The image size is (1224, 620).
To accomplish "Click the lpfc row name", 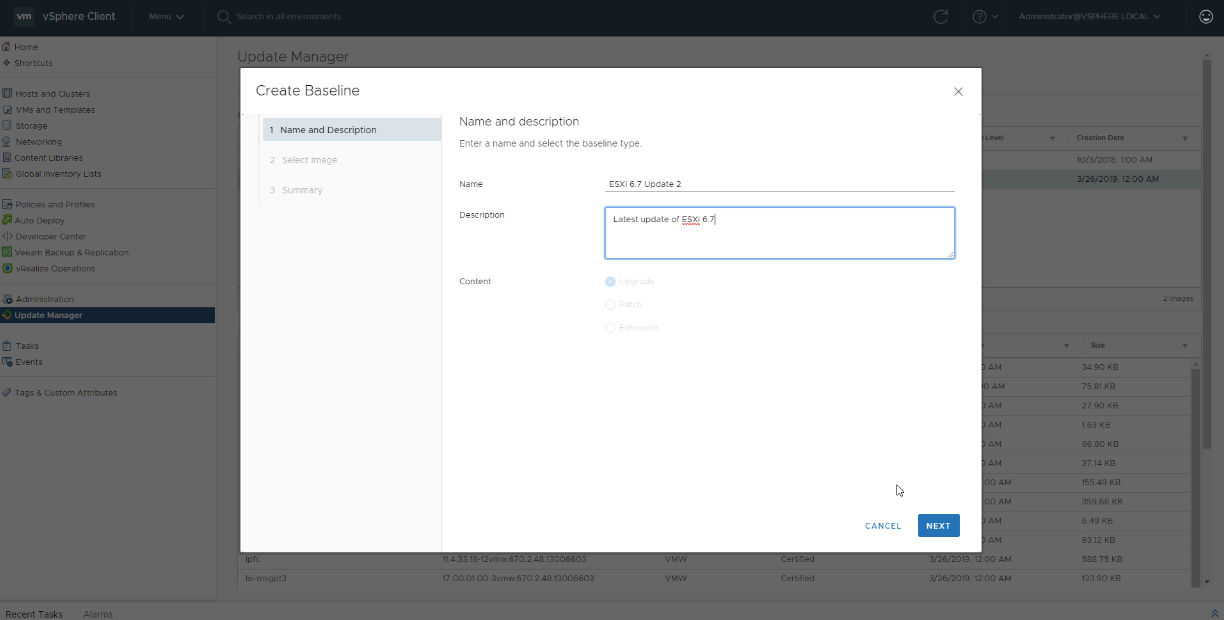I will click(x=252, y=559).
